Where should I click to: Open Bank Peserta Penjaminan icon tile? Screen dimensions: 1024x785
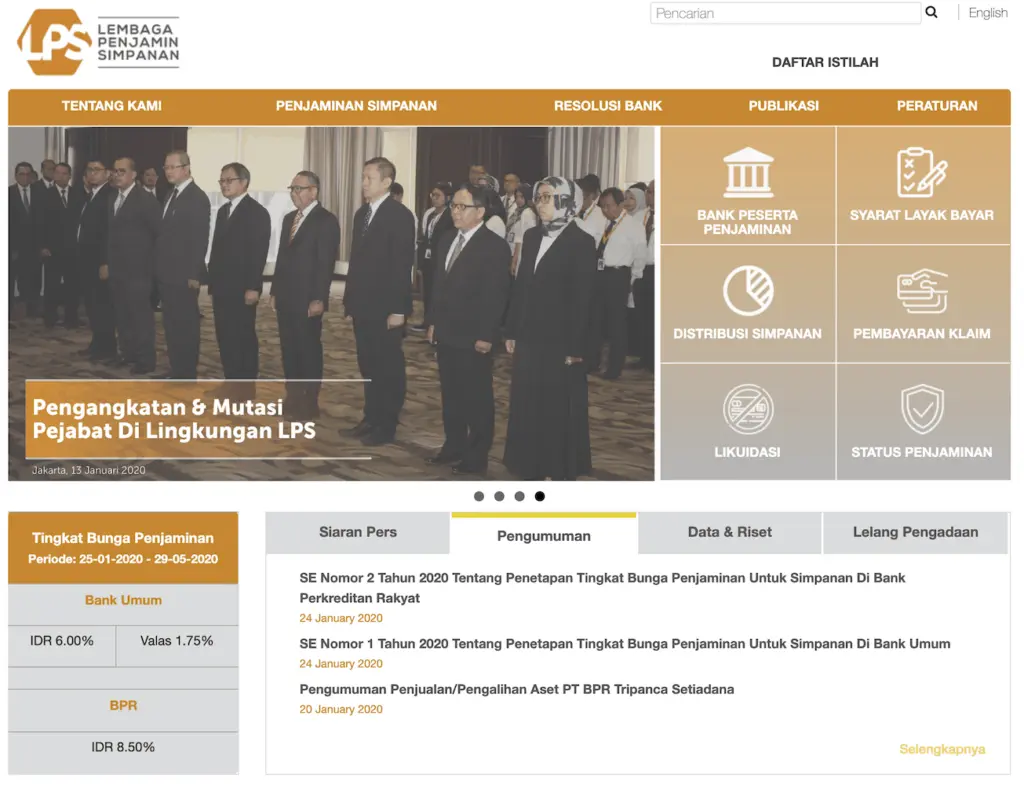[748, 172]
